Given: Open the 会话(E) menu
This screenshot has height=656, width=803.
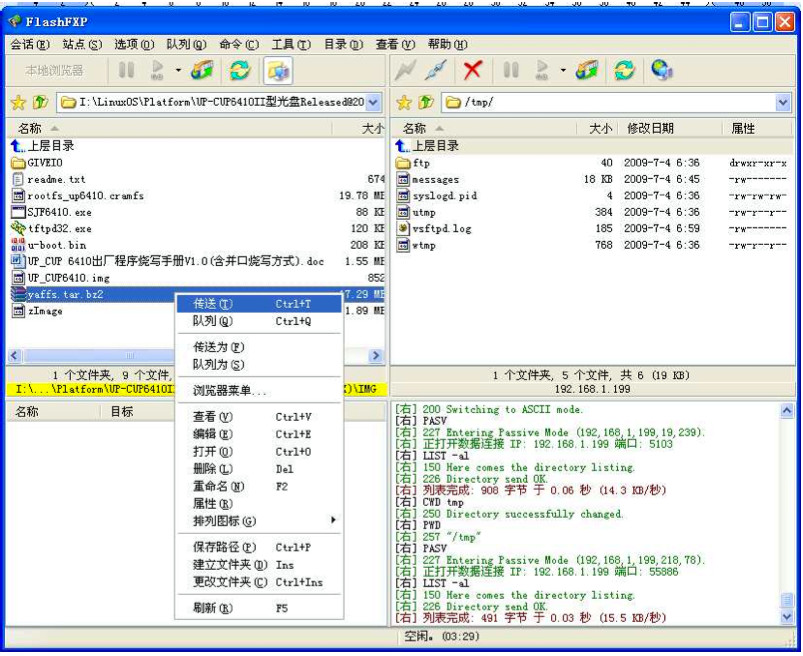Looking at the screenshot, I should click(30, 45).
